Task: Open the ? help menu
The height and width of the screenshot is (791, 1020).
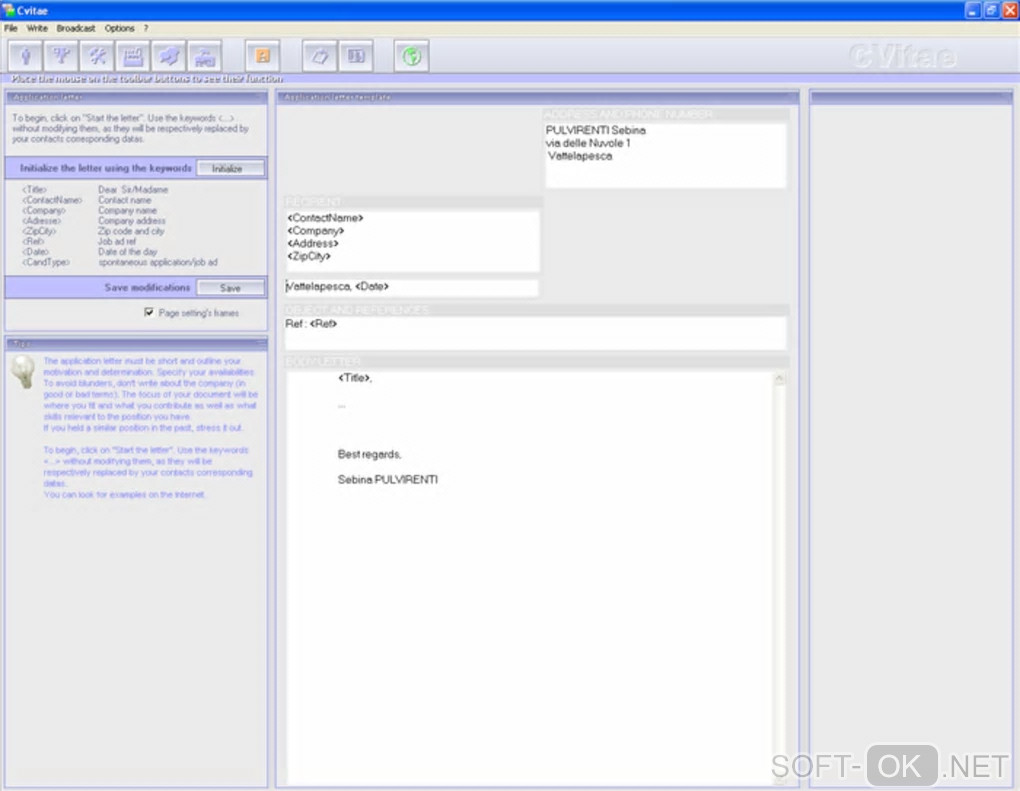Action: [146, 28]
